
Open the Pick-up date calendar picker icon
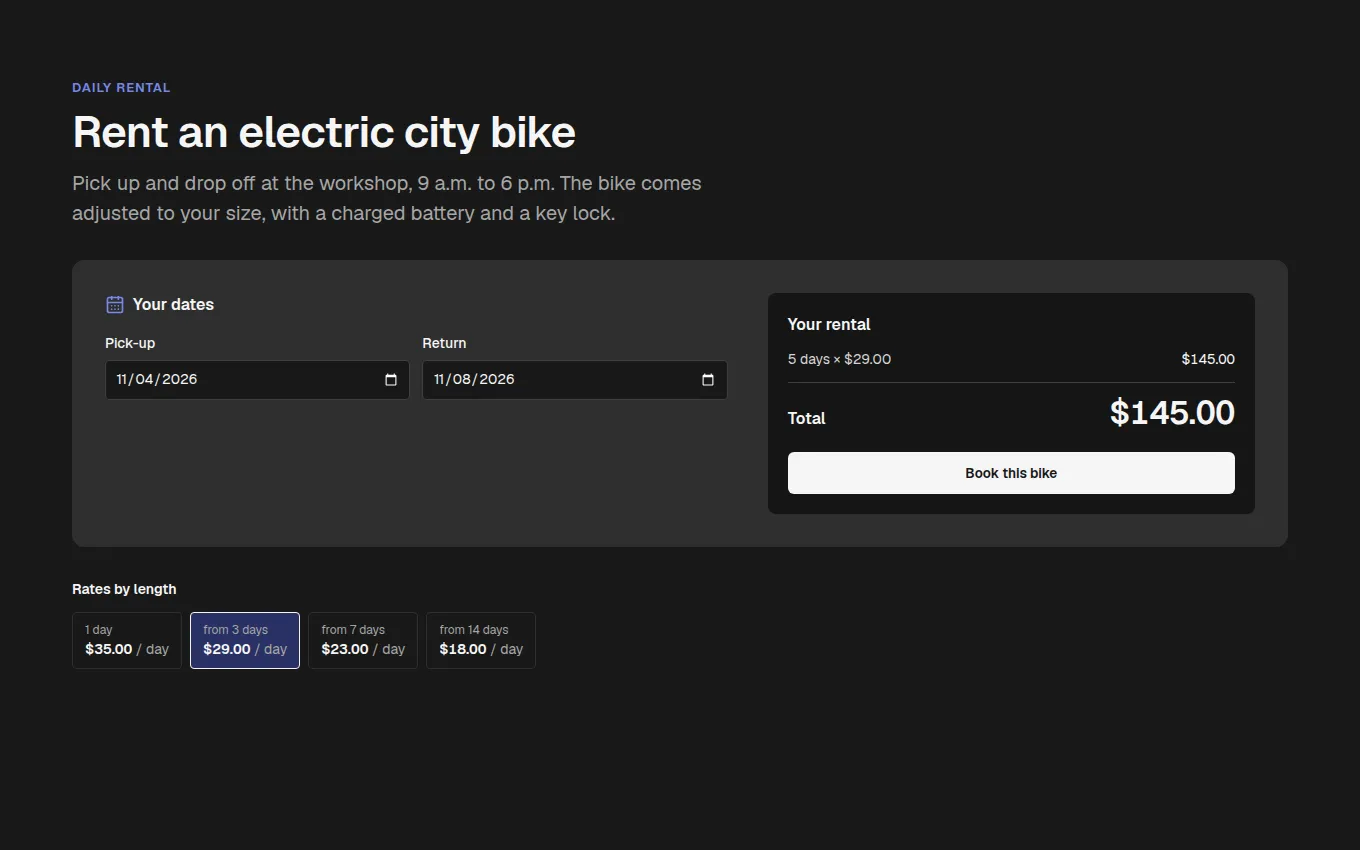pyautogui.click(x=391, y=380)
